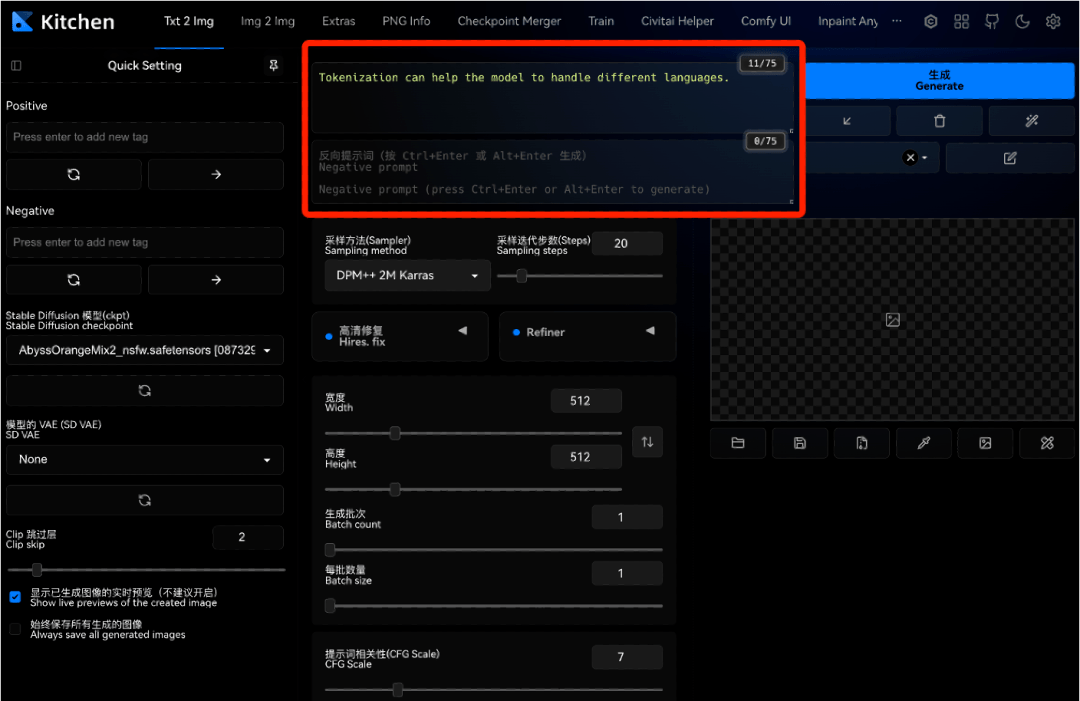Open the Sampling method dropdown
This screenshot has width=1080, height=701.
(406, 275)
